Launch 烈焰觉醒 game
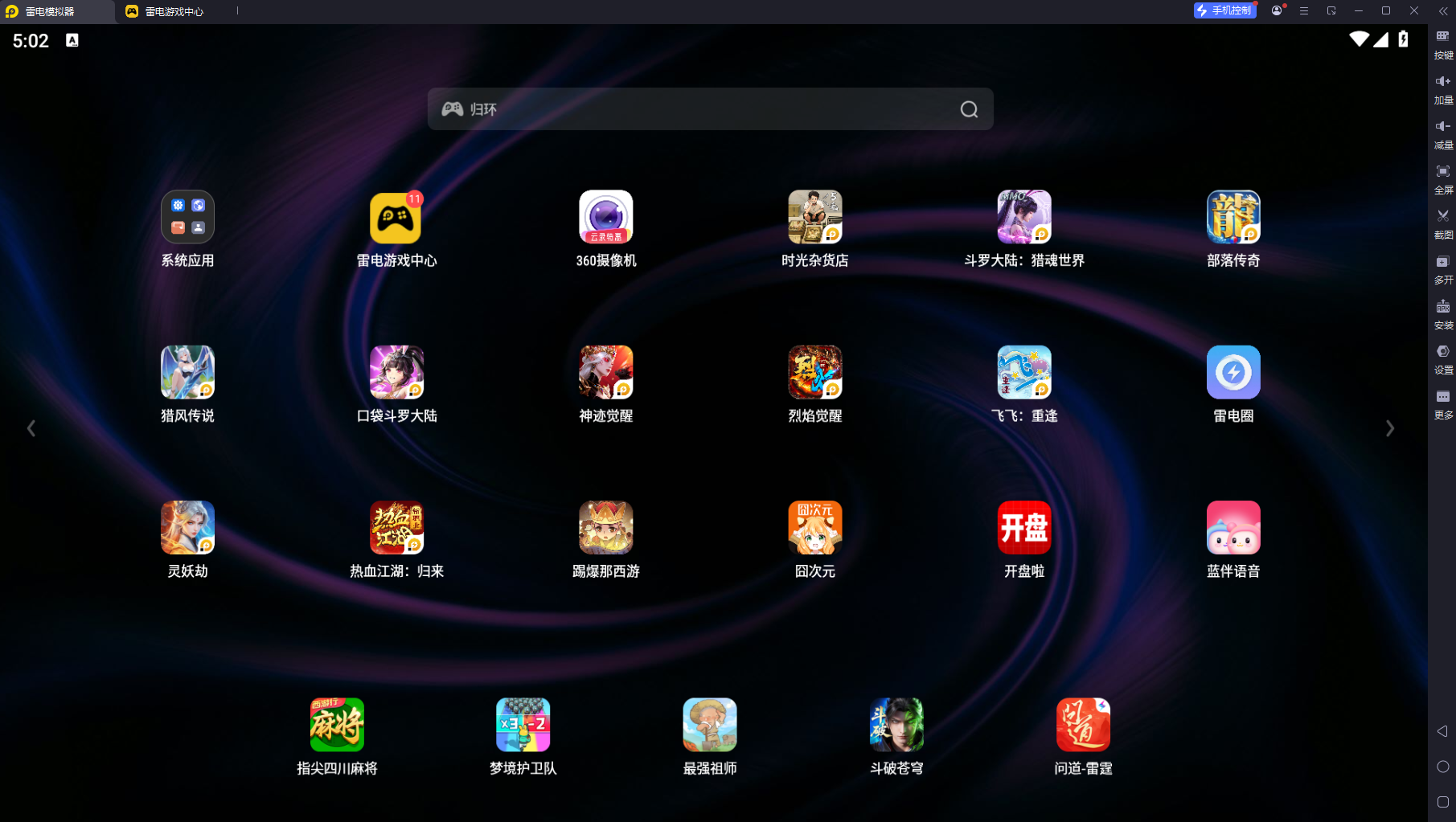The width and height of the screenshot is (1456, 822). [815, 372]
